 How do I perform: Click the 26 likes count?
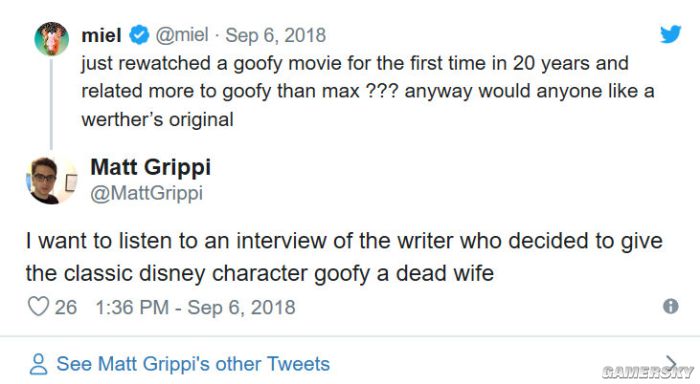[x=66, y=307]
